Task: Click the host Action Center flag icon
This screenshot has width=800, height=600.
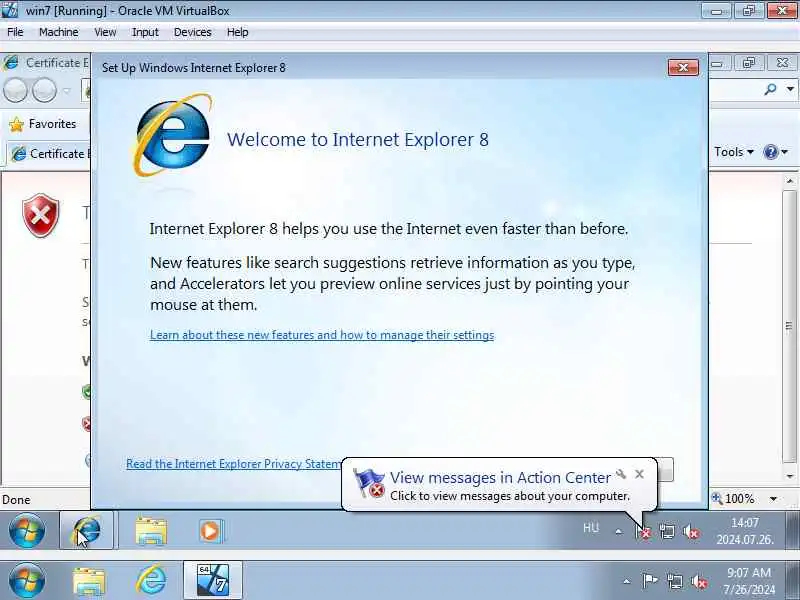Action: (x=649, y=581)
